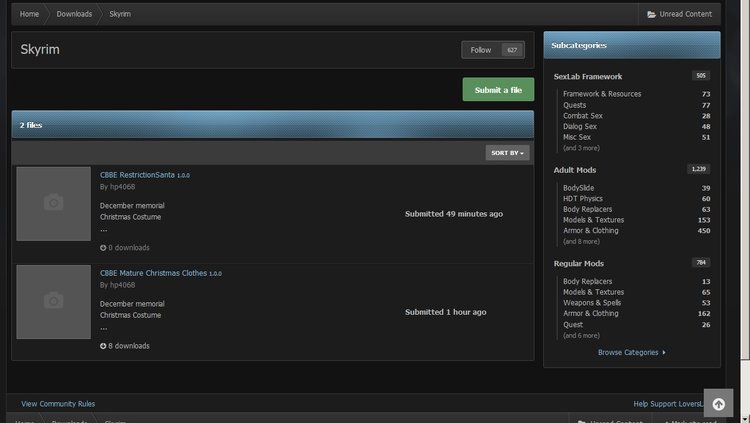
Task: Open the BodySlide subcategory
Action: pyautogui.click(x=578, y=188)
